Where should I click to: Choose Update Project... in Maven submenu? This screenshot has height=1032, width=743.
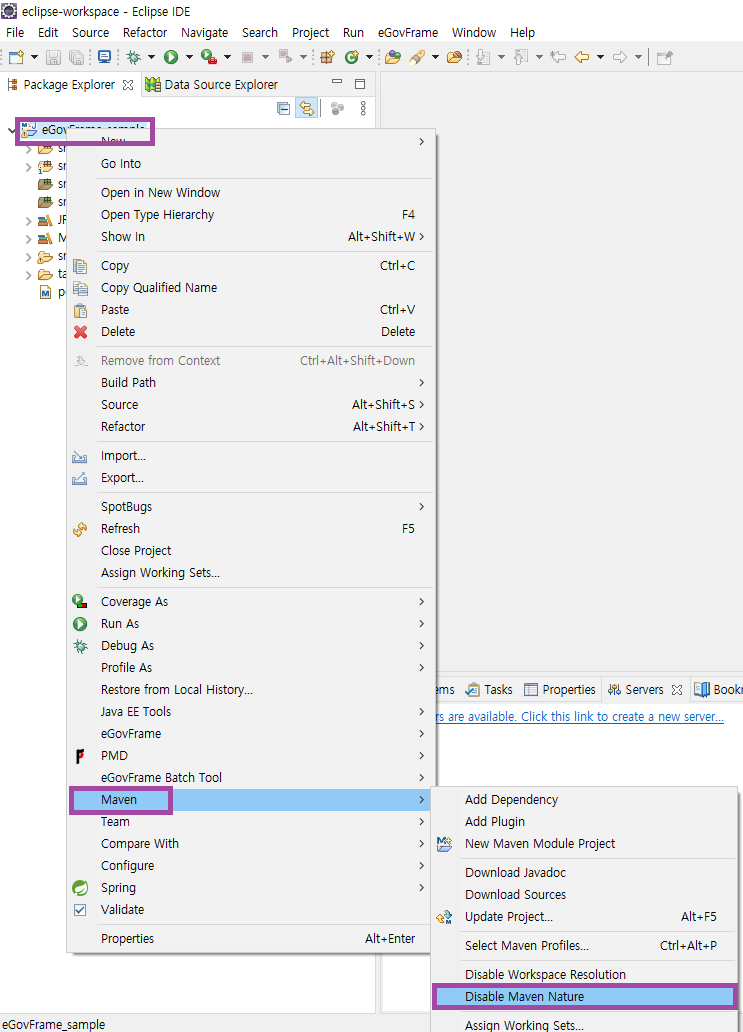click(584, 917)
